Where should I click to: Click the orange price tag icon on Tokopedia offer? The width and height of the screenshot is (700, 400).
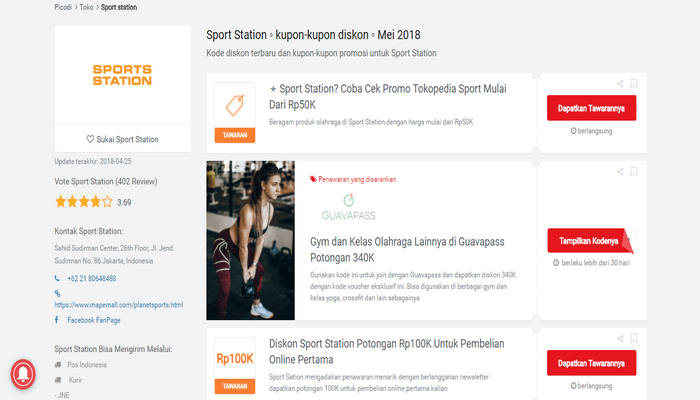tap(235, 105)
